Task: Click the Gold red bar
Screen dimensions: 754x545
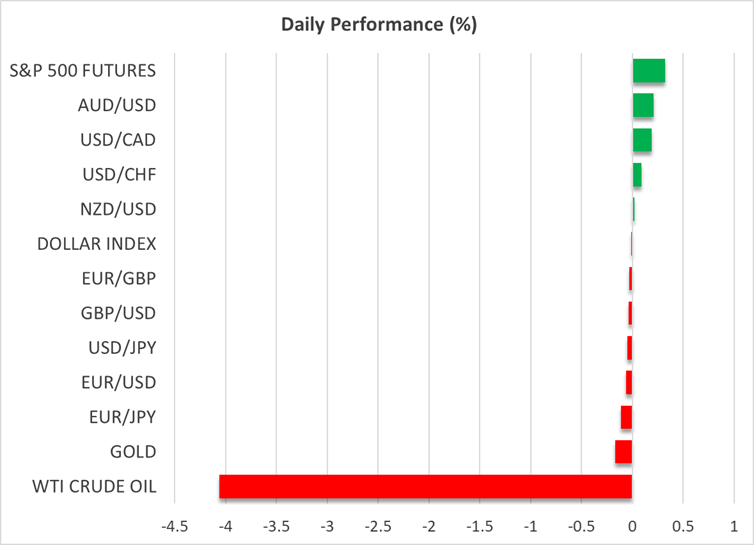Action: click(x=624, y=452)
